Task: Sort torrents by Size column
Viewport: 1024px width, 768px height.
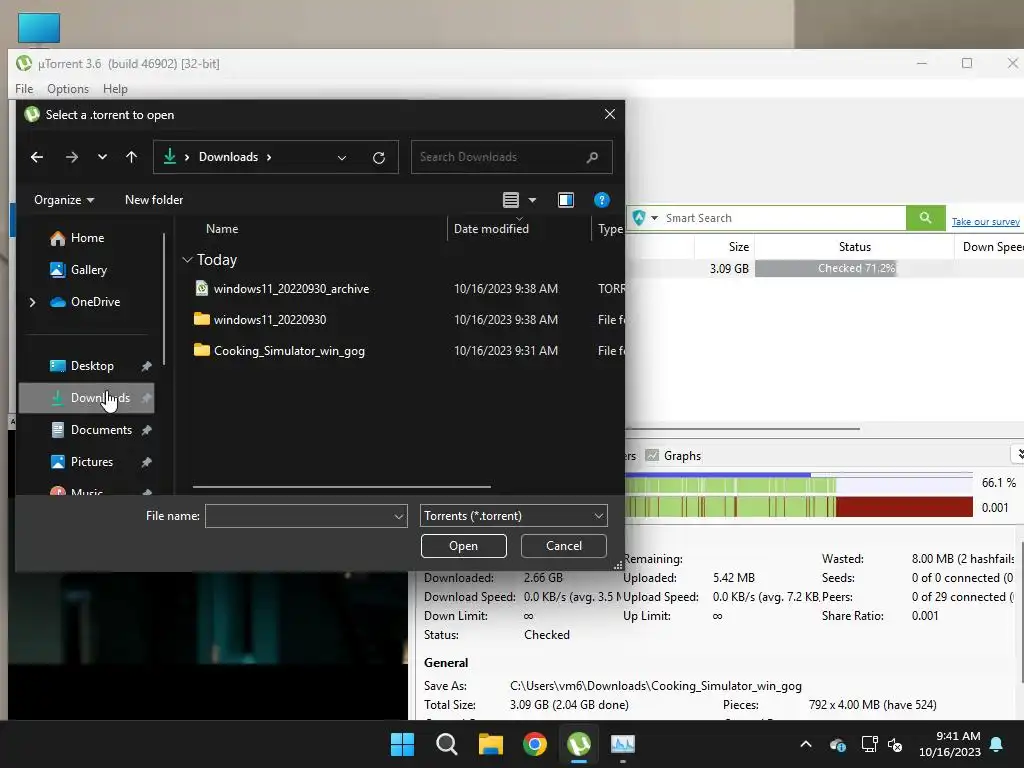Action: (739, 247)
